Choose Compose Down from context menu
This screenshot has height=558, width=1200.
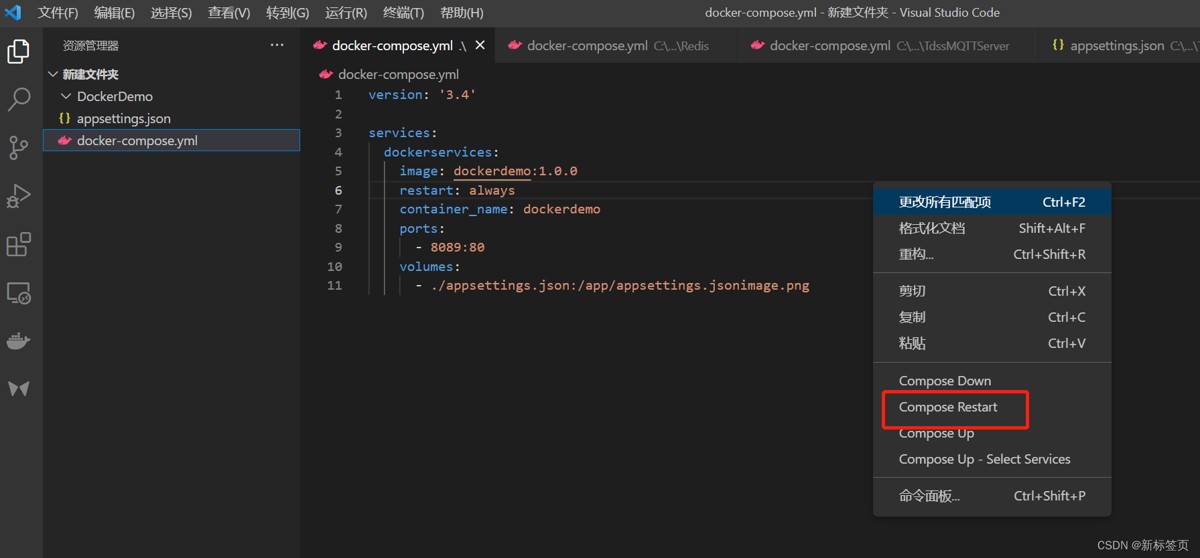click(x=945, y=381)
